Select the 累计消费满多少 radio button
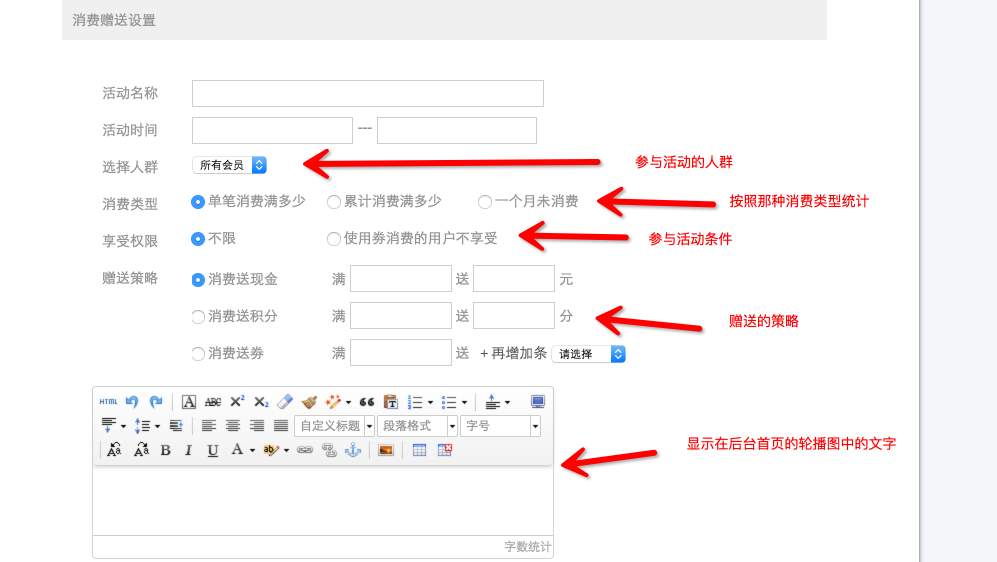This screenshot has height=562, width=997. 334,202
